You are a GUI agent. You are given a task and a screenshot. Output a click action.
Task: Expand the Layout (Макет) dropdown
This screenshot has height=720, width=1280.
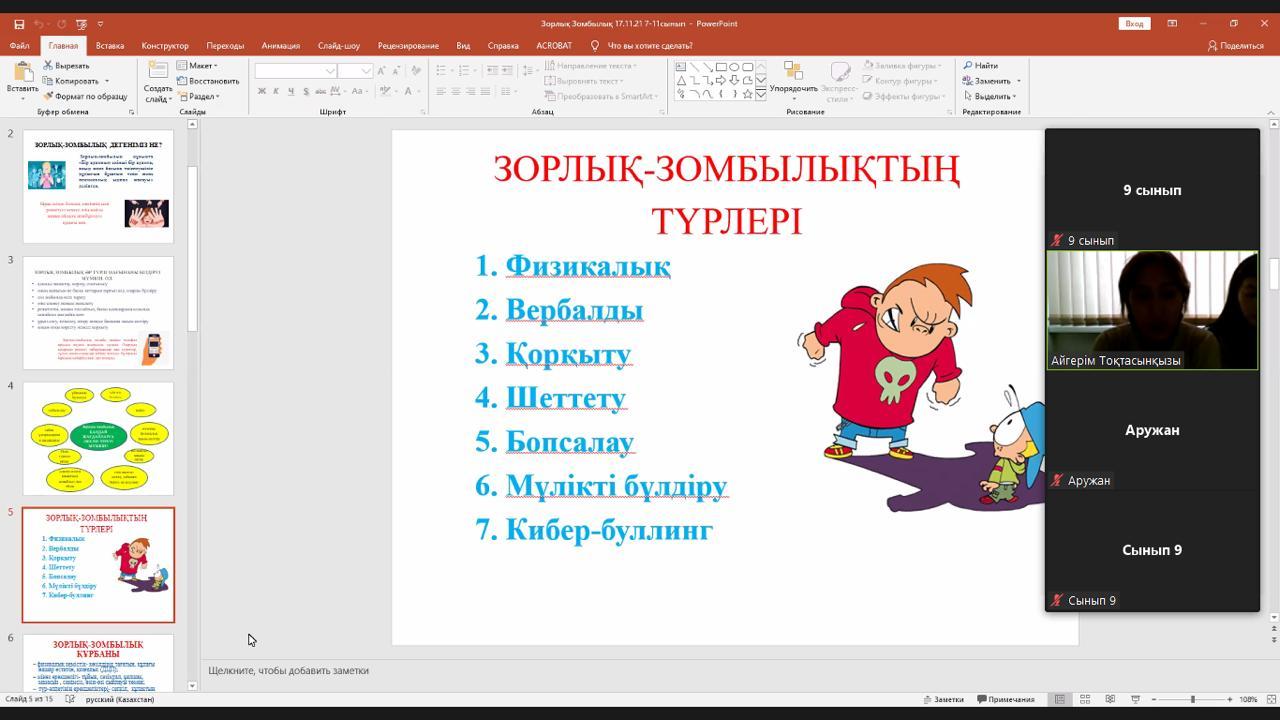(x=199, y=66)
